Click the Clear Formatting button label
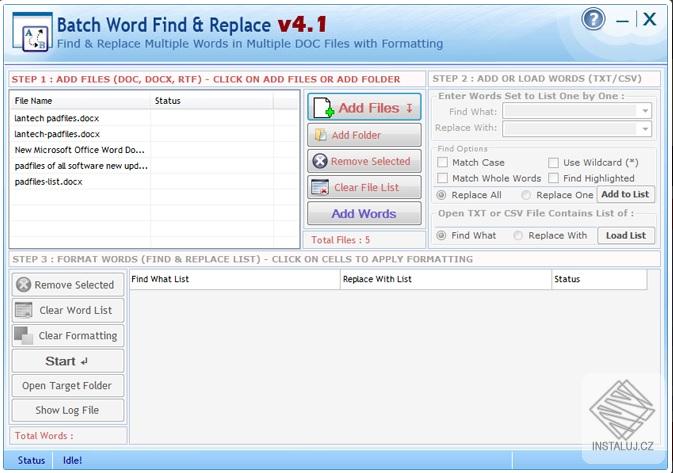The image size is (673, 473). click(x=78, y=336)
